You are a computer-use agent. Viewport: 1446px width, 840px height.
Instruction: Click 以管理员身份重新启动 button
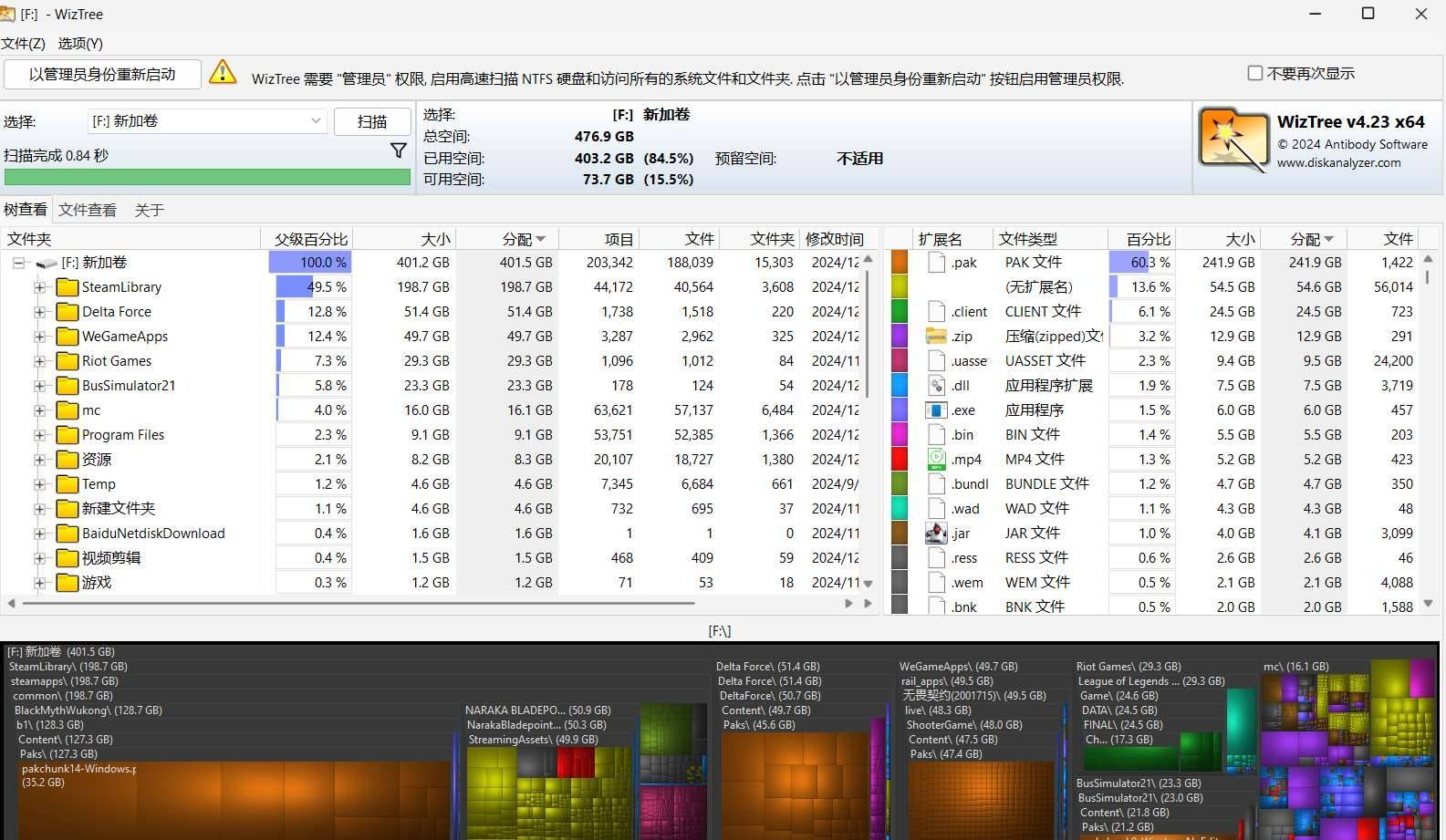pos(102,74)
